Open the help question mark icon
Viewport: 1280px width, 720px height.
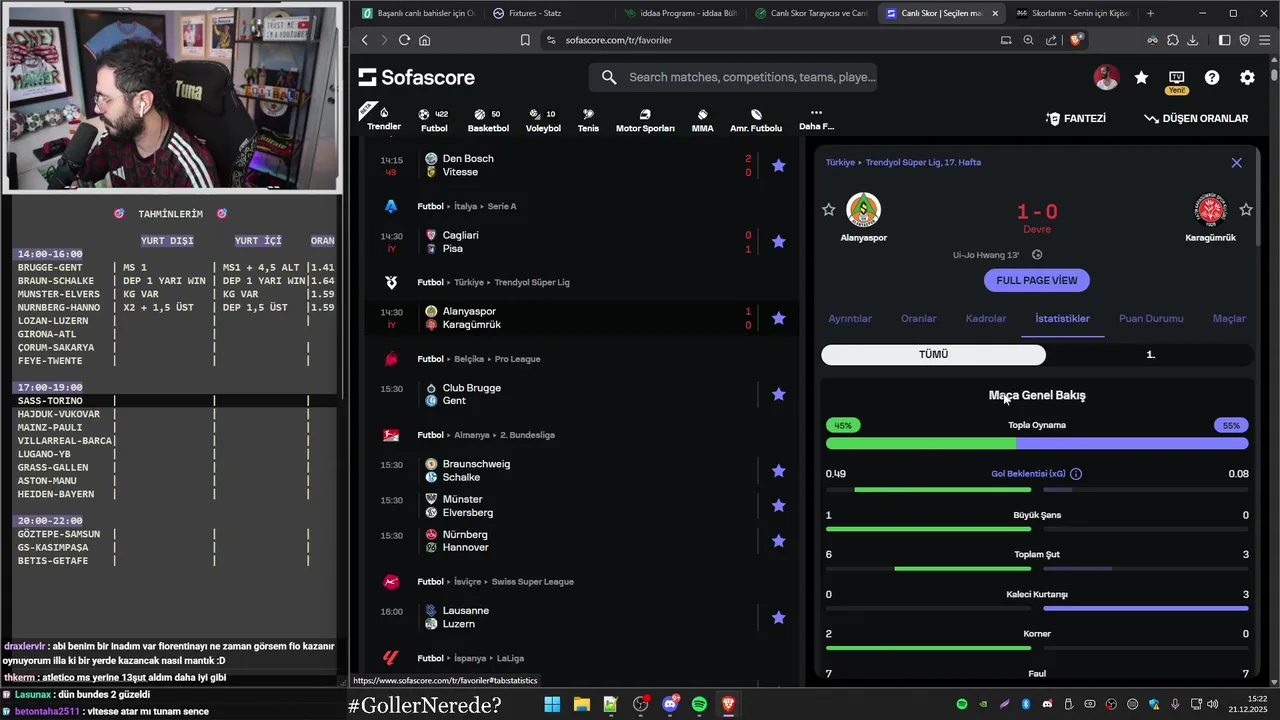tap(1212, 77)
